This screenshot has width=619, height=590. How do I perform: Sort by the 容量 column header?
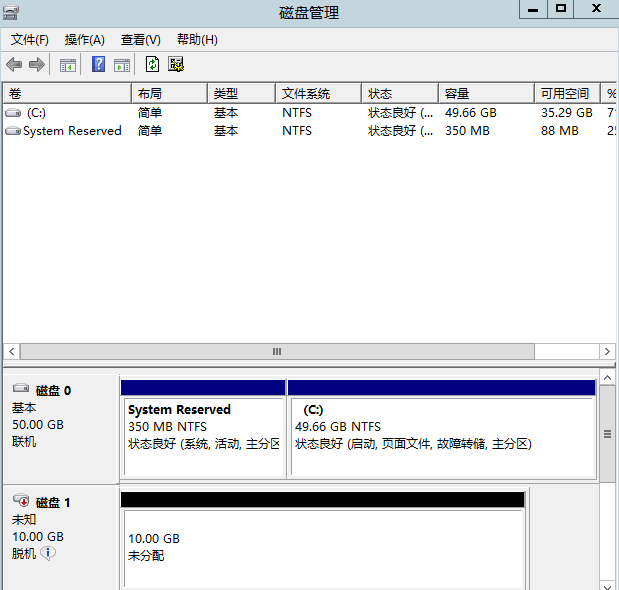point(486,94)
